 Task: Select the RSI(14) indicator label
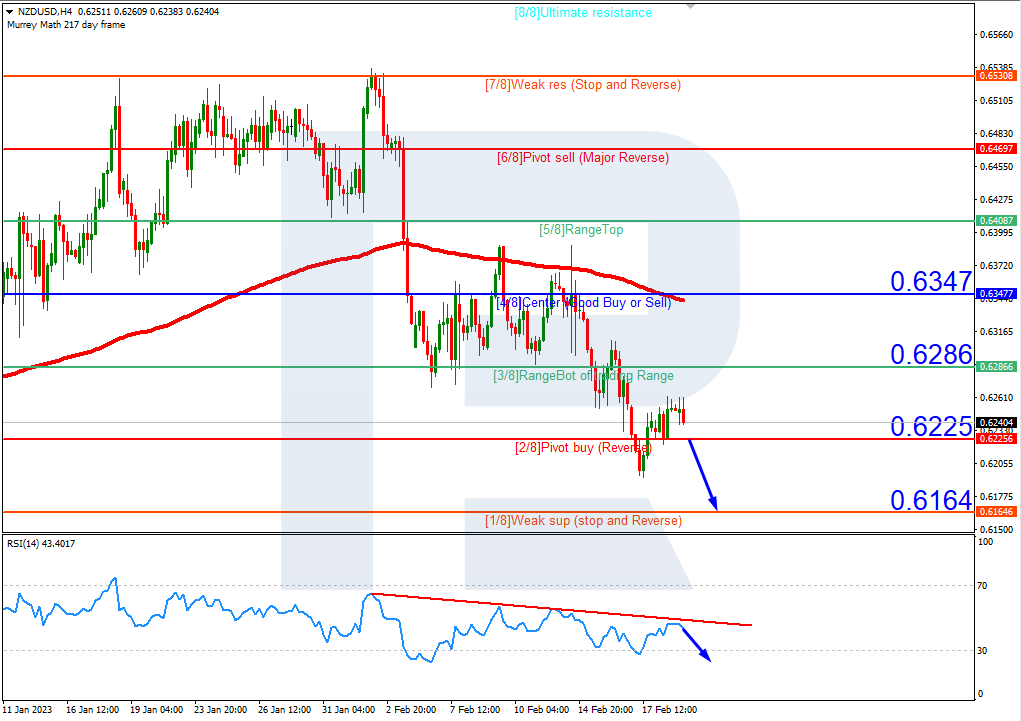point(40,544)
